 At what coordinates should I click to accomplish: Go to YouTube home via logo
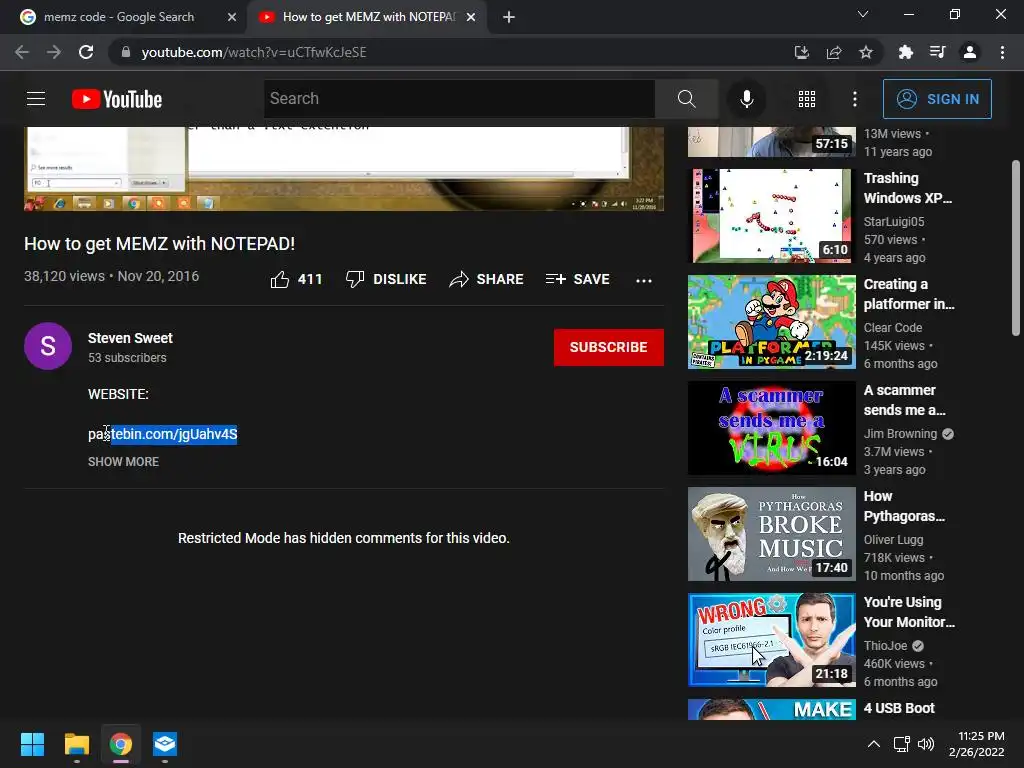pyautogui.click(x=117, y=99)
